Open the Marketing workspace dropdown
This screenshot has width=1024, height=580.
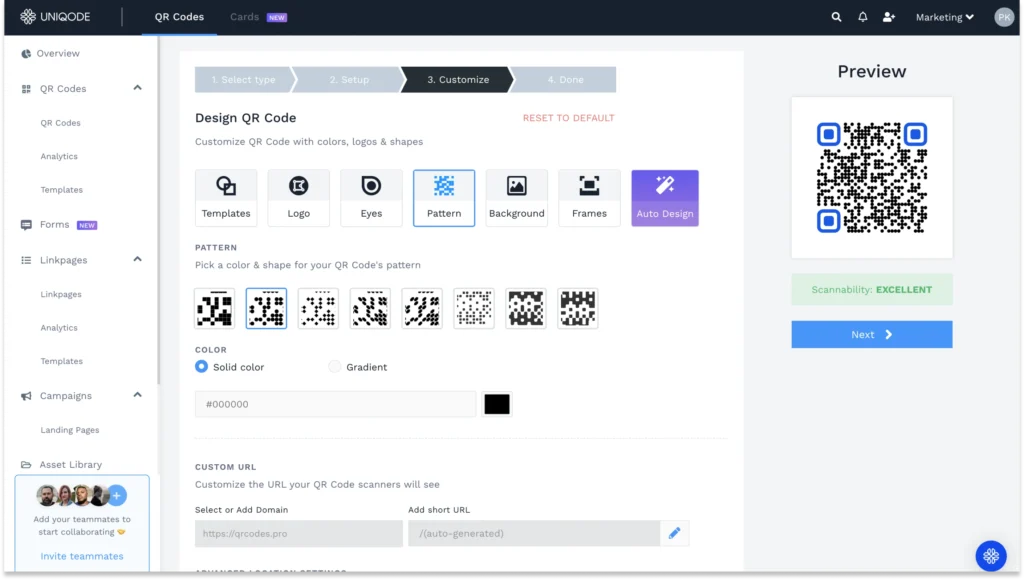point(944,17)
